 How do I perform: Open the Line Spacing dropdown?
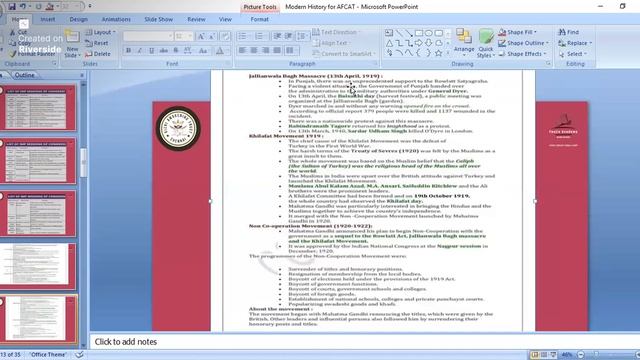(302, 36)
